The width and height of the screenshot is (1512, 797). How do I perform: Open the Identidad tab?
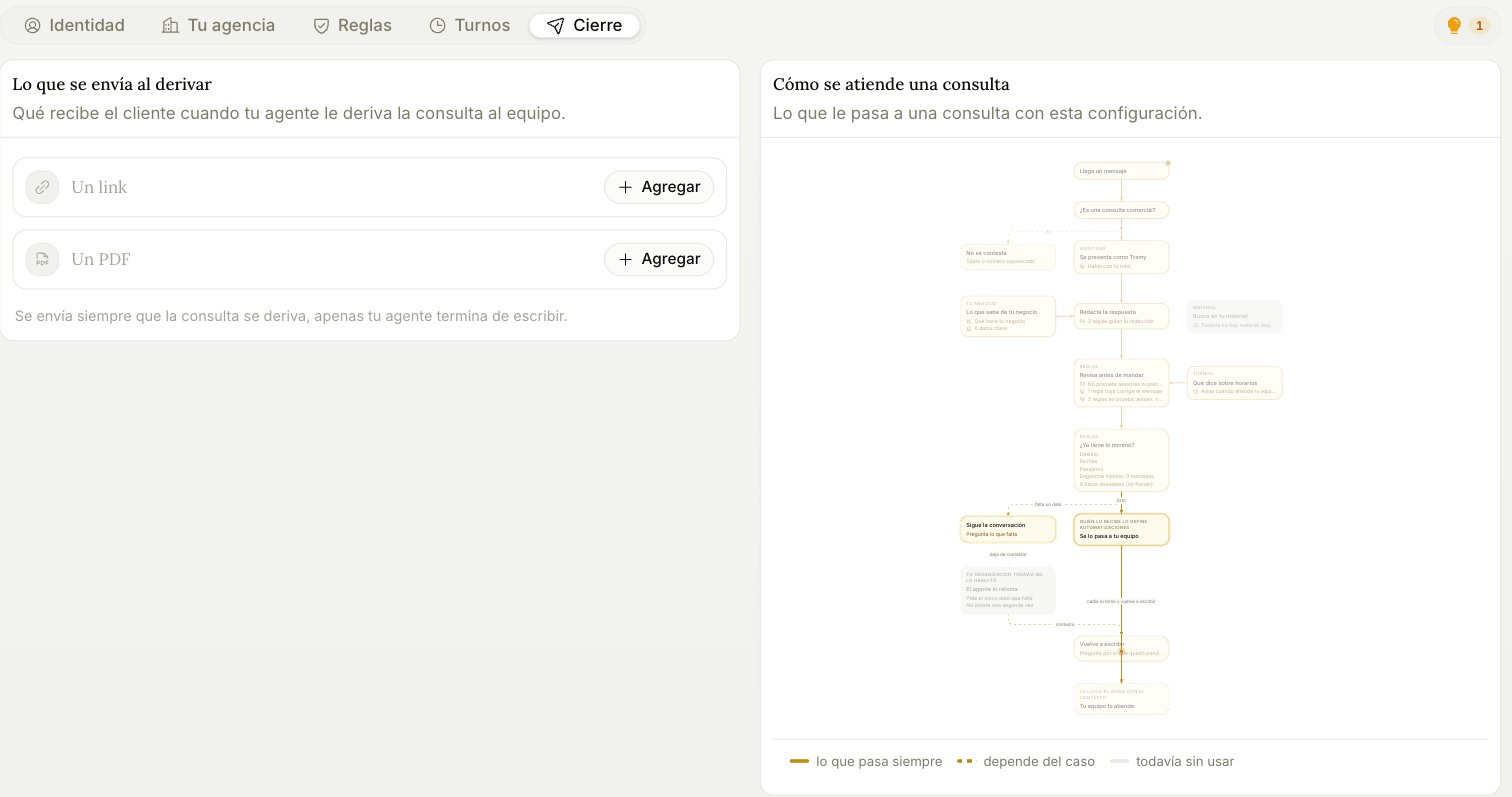point(75,25)
